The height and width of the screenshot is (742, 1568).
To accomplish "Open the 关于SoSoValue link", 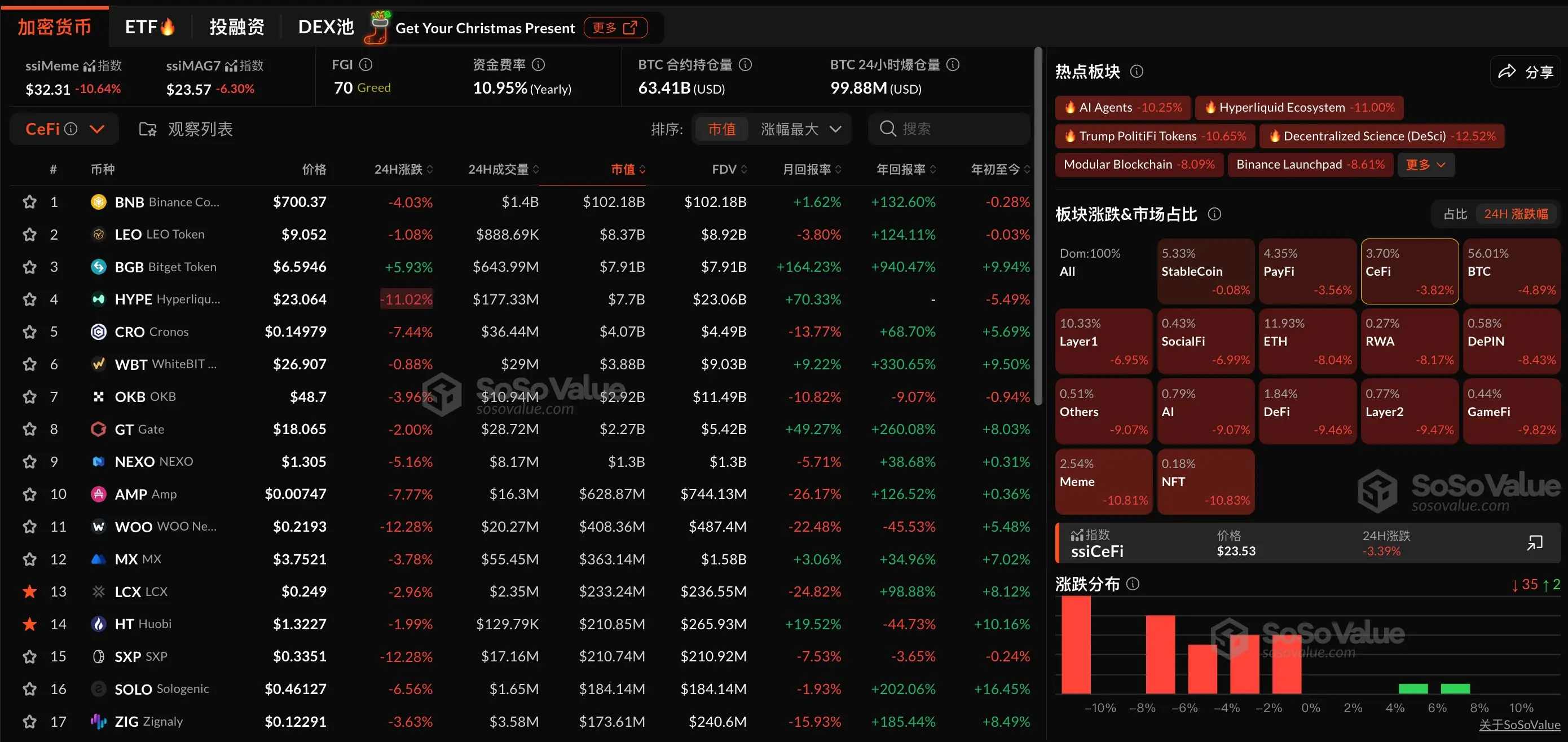I will (x=1519, y=725).
